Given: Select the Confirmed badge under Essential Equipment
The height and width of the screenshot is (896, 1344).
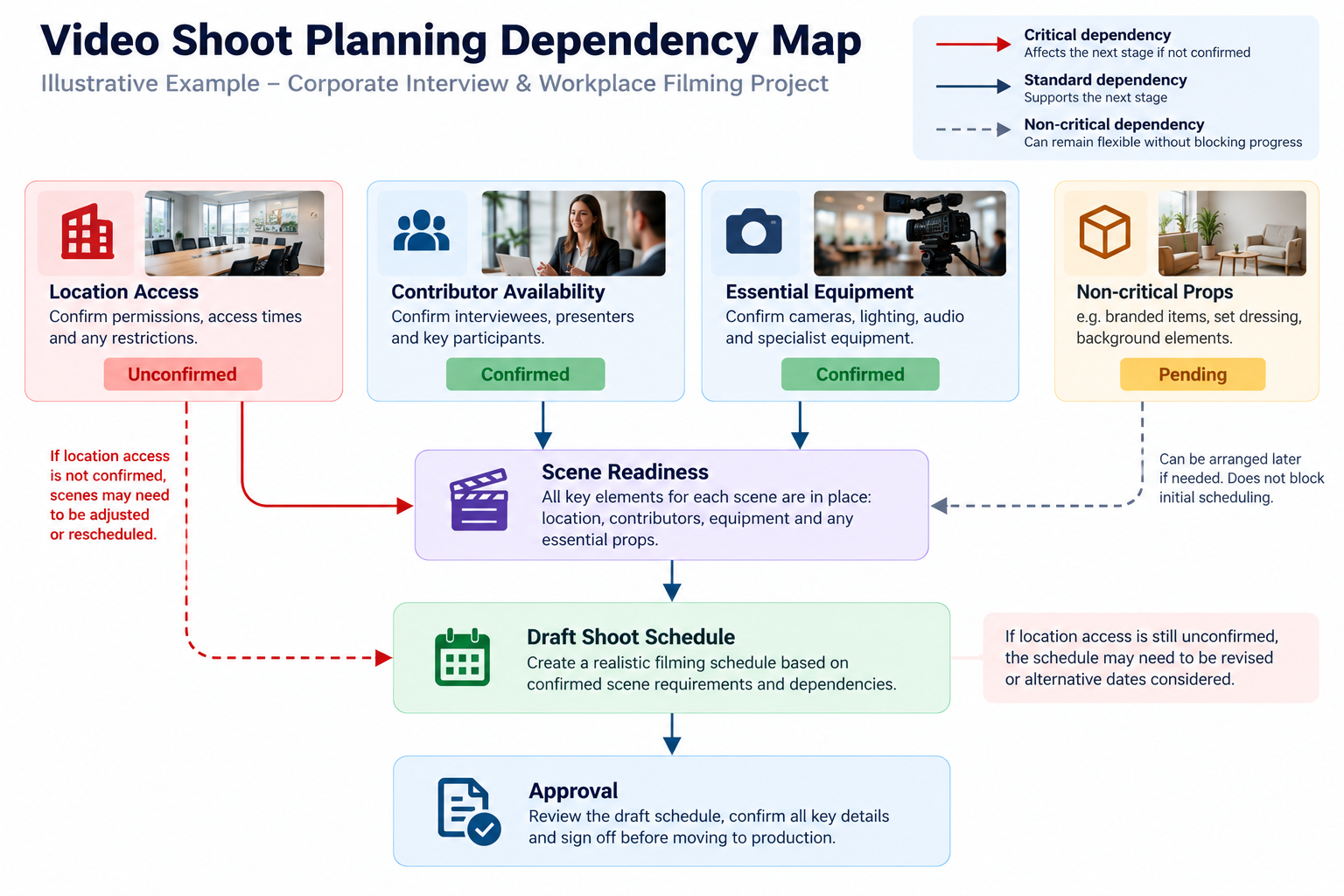Looking at the screenshot, I should tap(860, 374).
